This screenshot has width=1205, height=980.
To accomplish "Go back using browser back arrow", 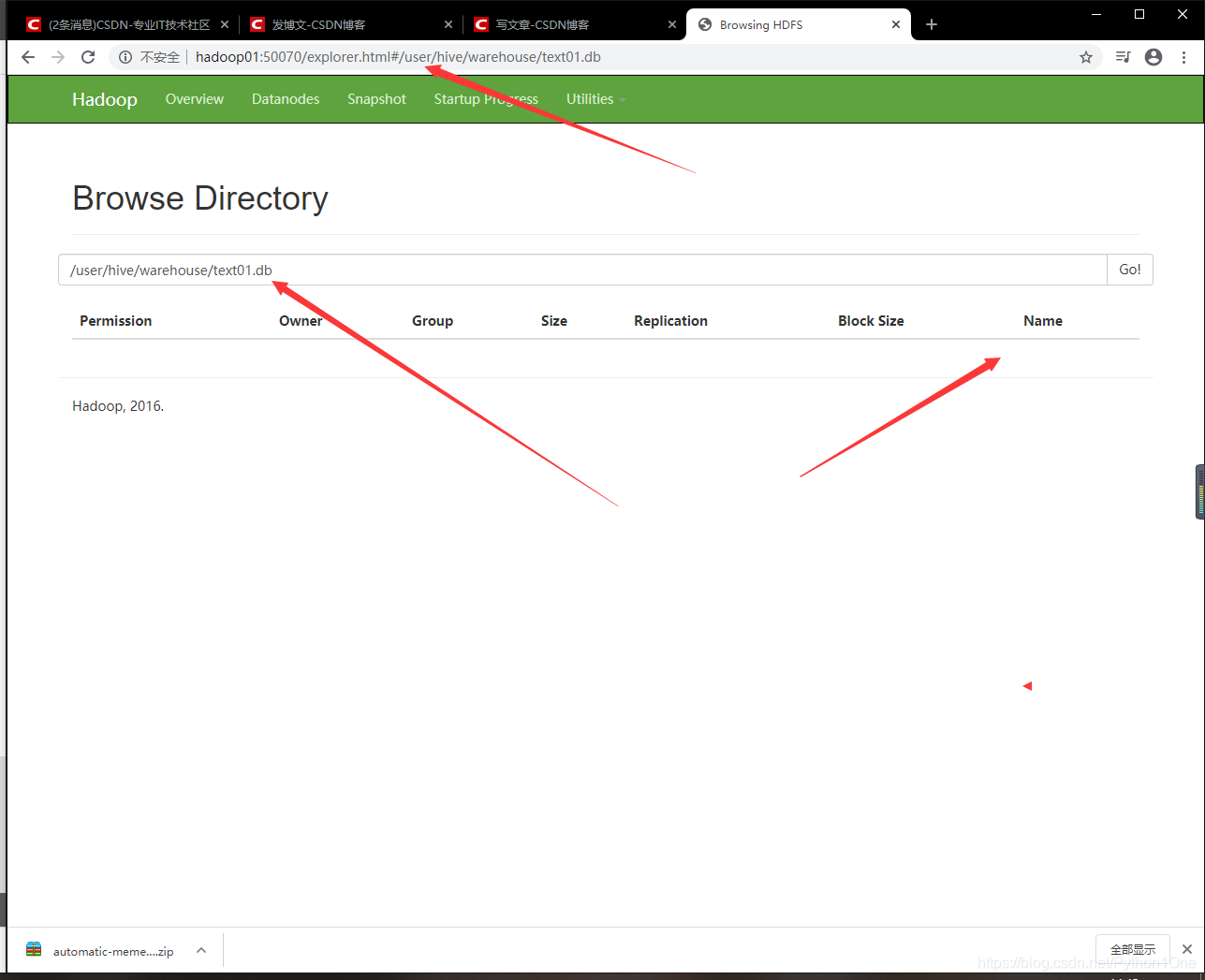I will tap(28, 57).
